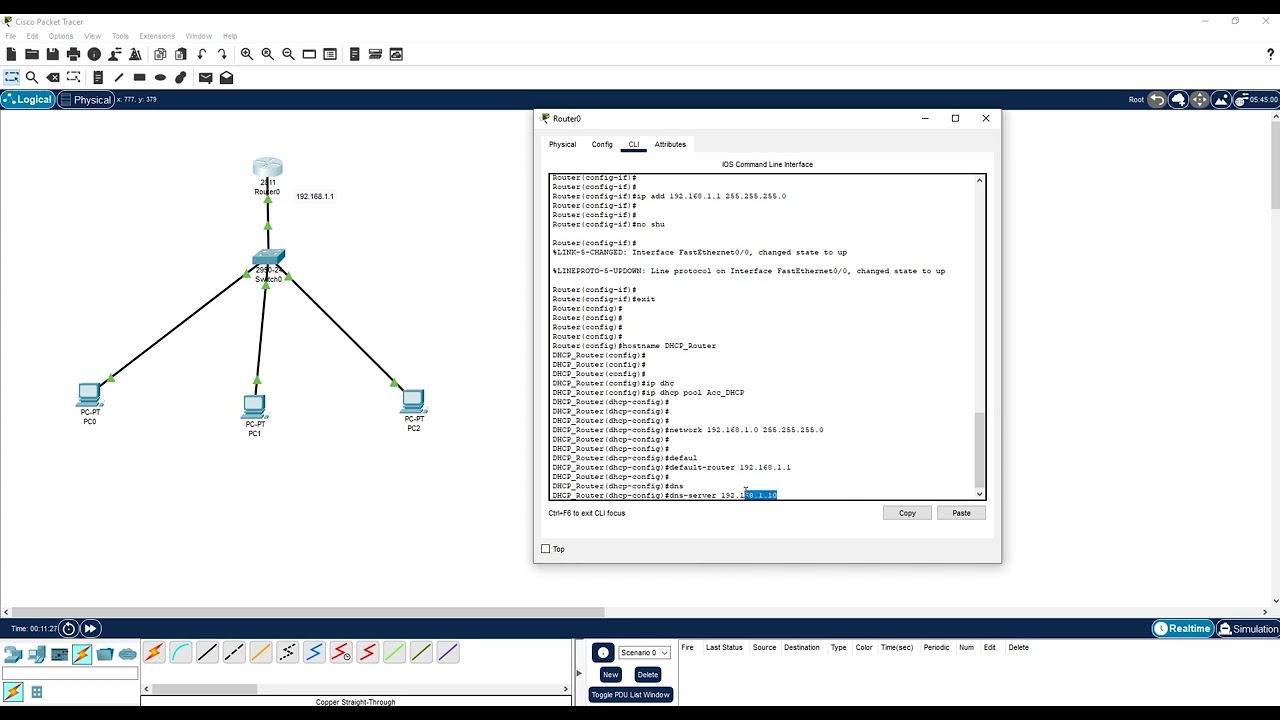The height and width of the screenshot is (720, 1280).
Task: Tick the Top checkbox in Router0 window
Action: [545, 549]
